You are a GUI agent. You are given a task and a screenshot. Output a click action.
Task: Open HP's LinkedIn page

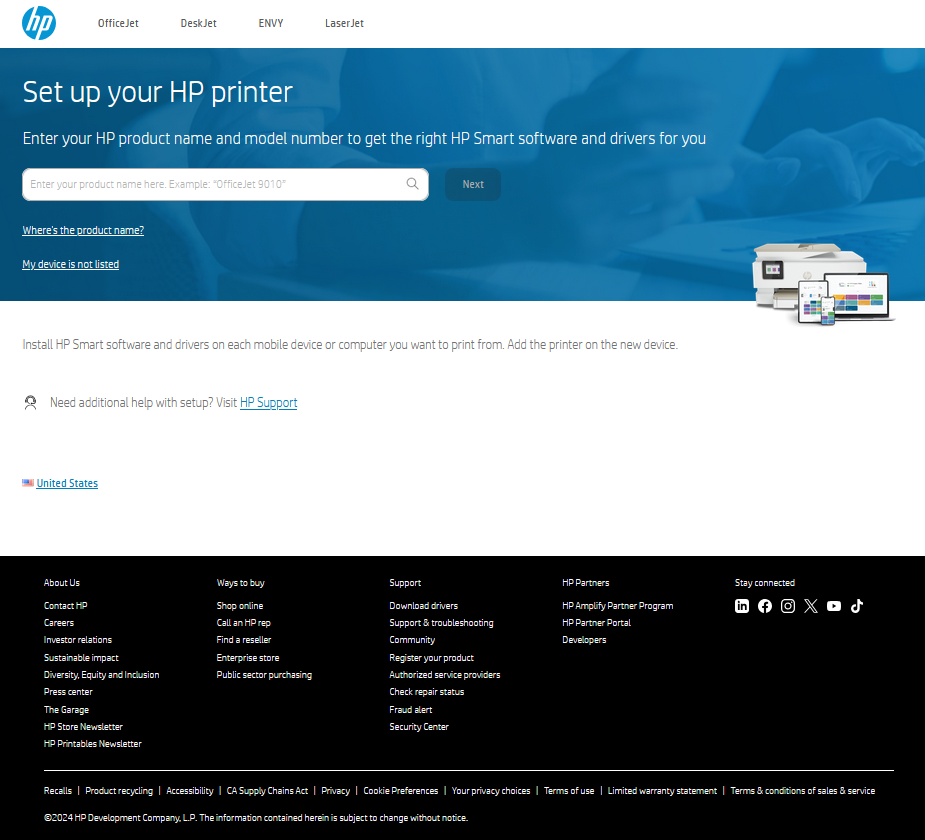[742, 606]
